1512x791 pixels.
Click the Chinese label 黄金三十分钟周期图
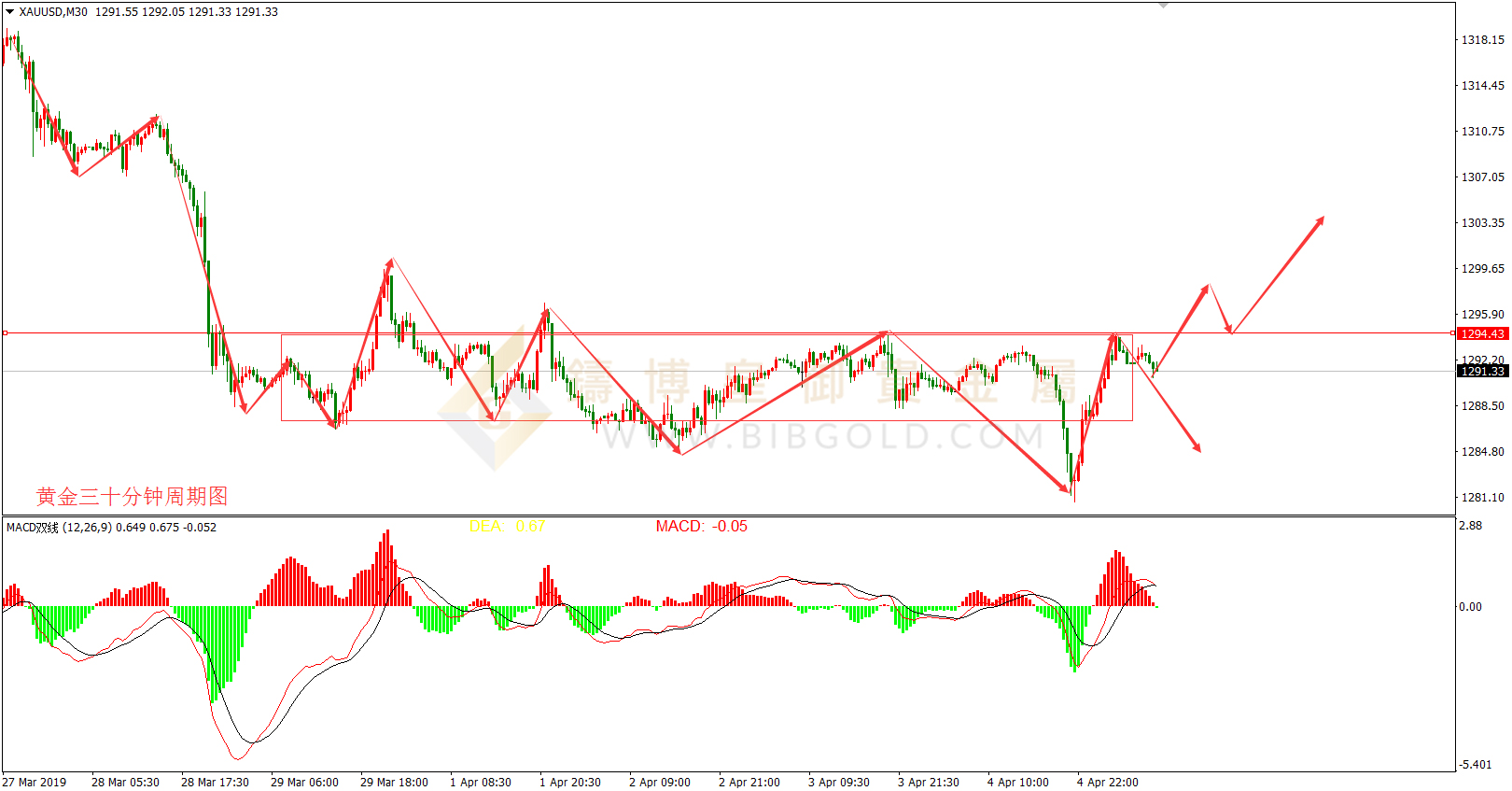[132, 496]
